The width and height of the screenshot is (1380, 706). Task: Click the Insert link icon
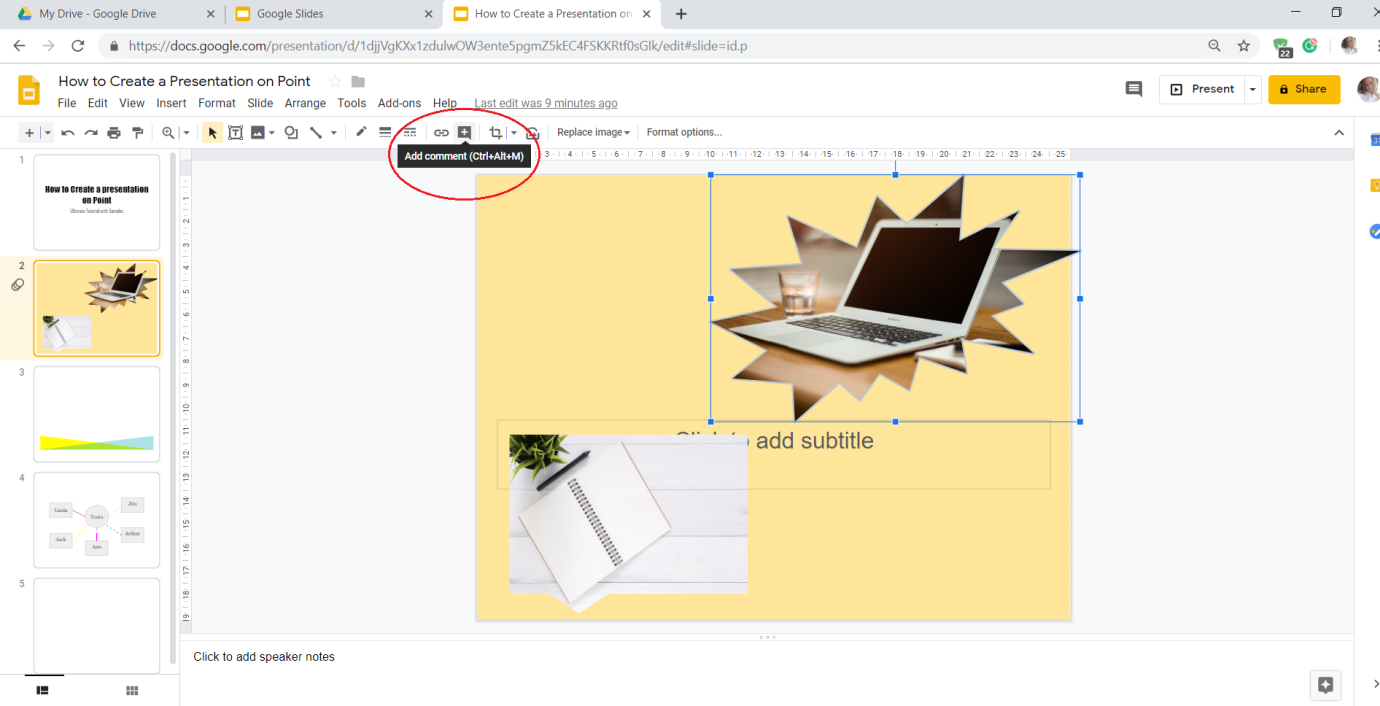click(x=441, y=132)
